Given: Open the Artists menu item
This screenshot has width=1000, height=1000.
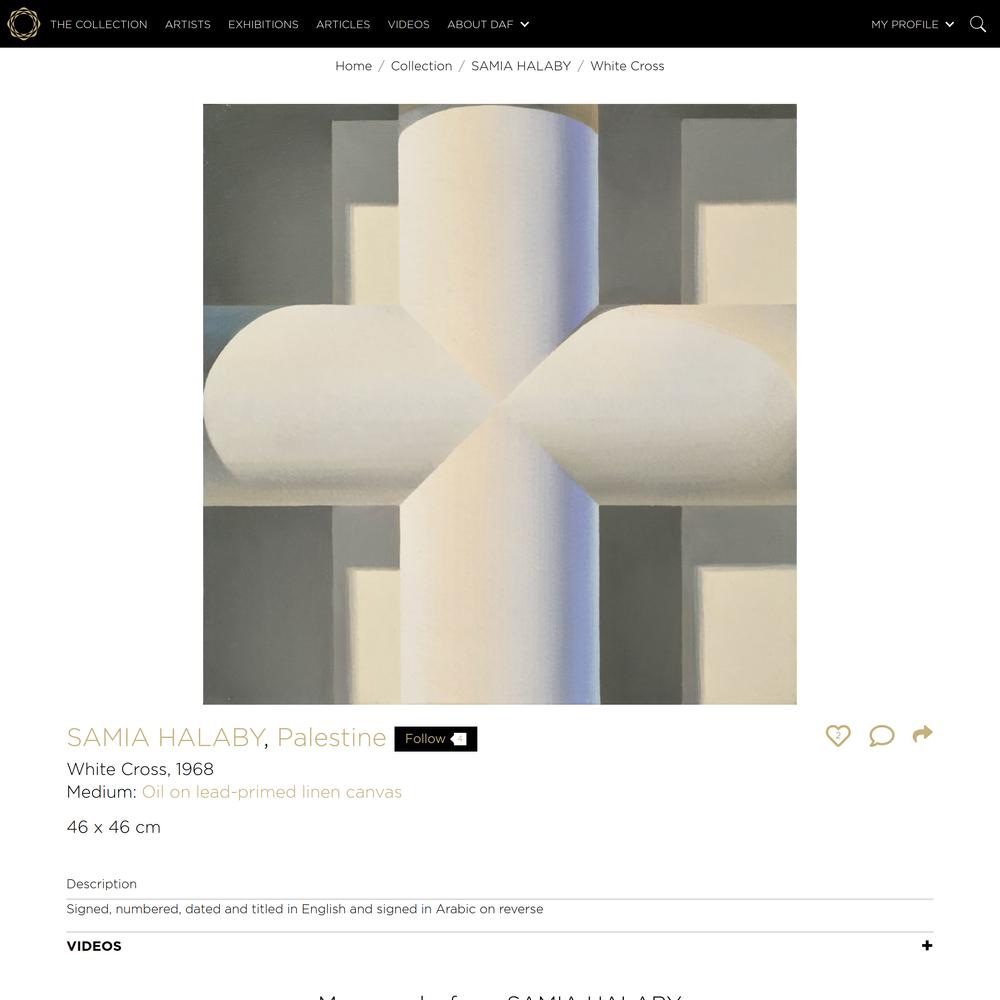Looking at the screenshot, I should click(188, 24).
